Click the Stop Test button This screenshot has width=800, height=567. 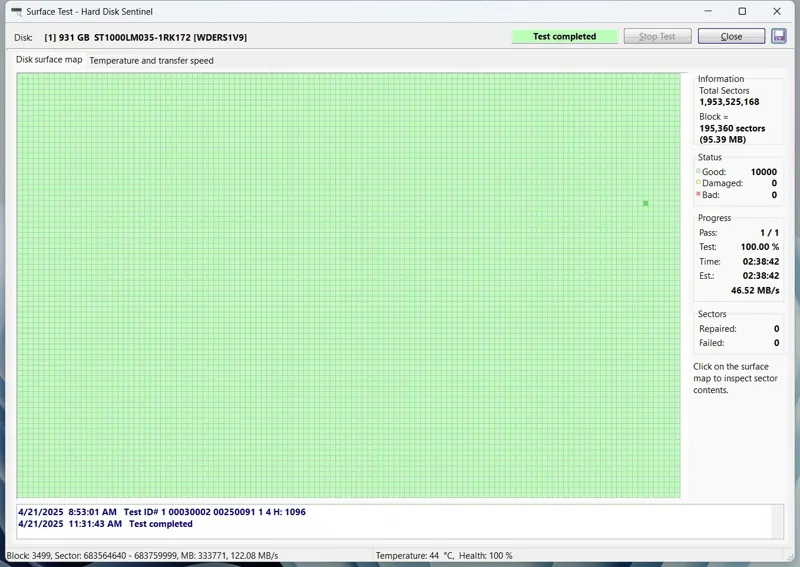pyautogui.click(x=656, y=36)
